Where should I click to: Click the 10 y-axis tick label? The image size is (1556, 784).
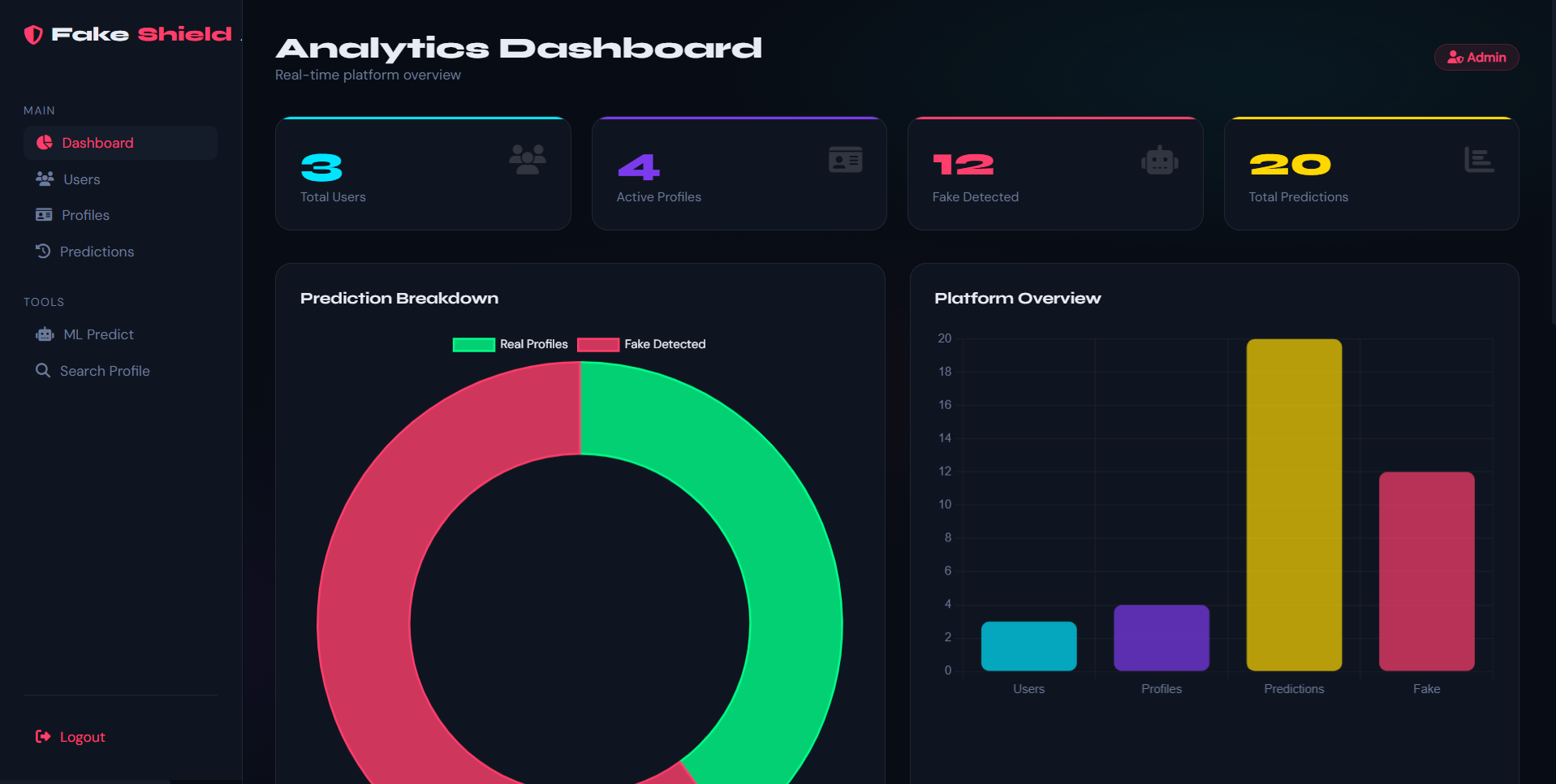[x=945, y=505]
